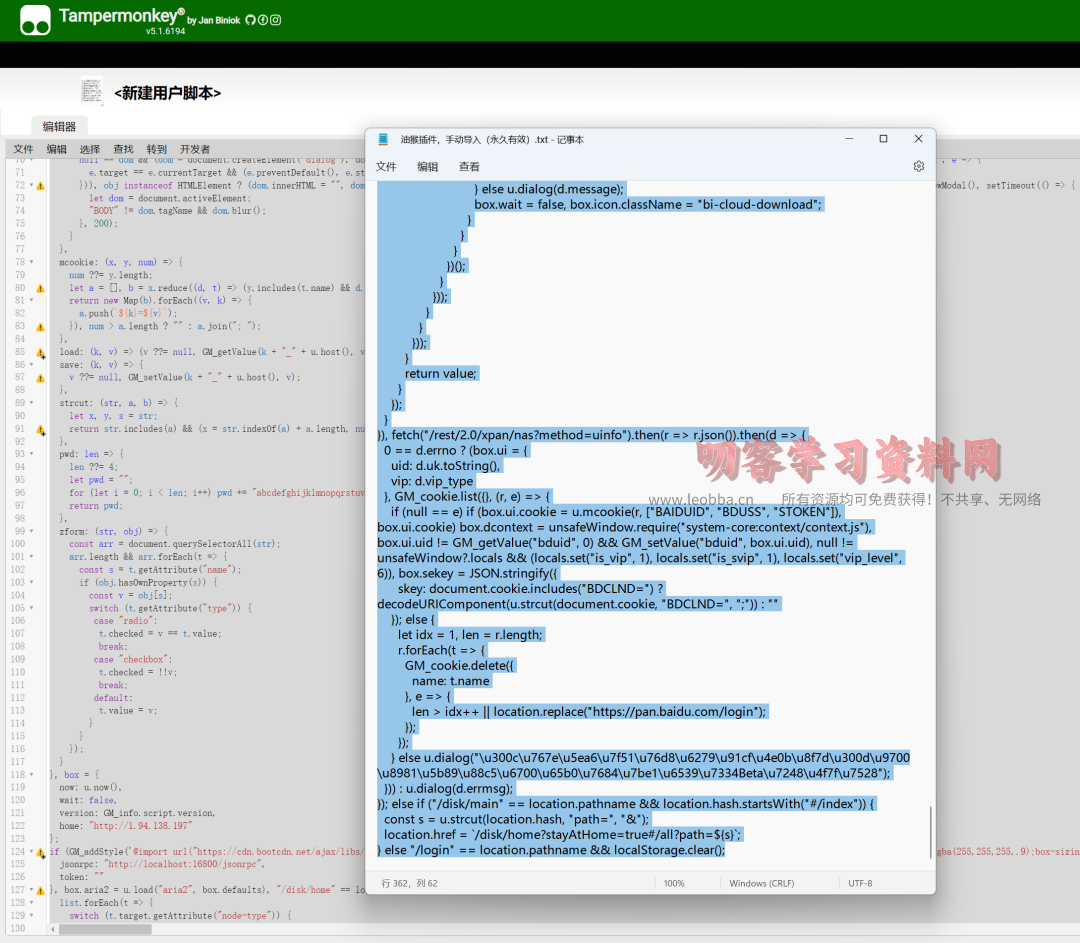
Task: Open the 开发者 menu in editor
Action: (194, 149)
